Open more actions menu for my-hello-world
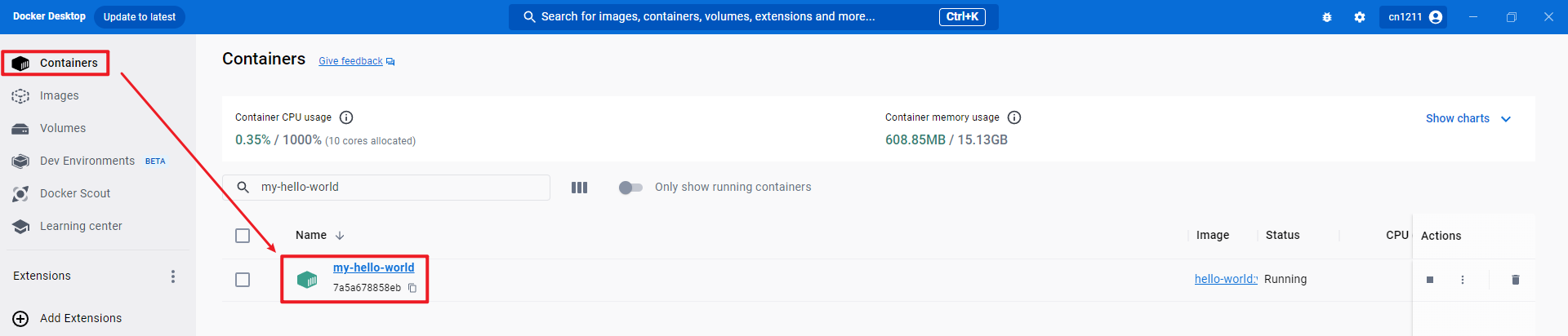Viewport: 1568px width, 336px height. click(1462, 280)
